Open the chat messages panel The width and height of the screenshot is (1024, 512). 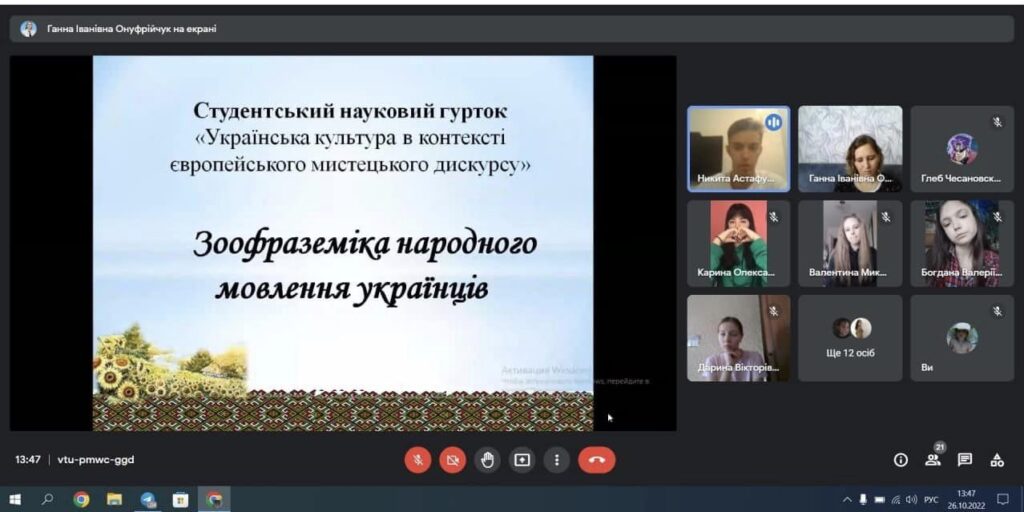click(965, 460)
